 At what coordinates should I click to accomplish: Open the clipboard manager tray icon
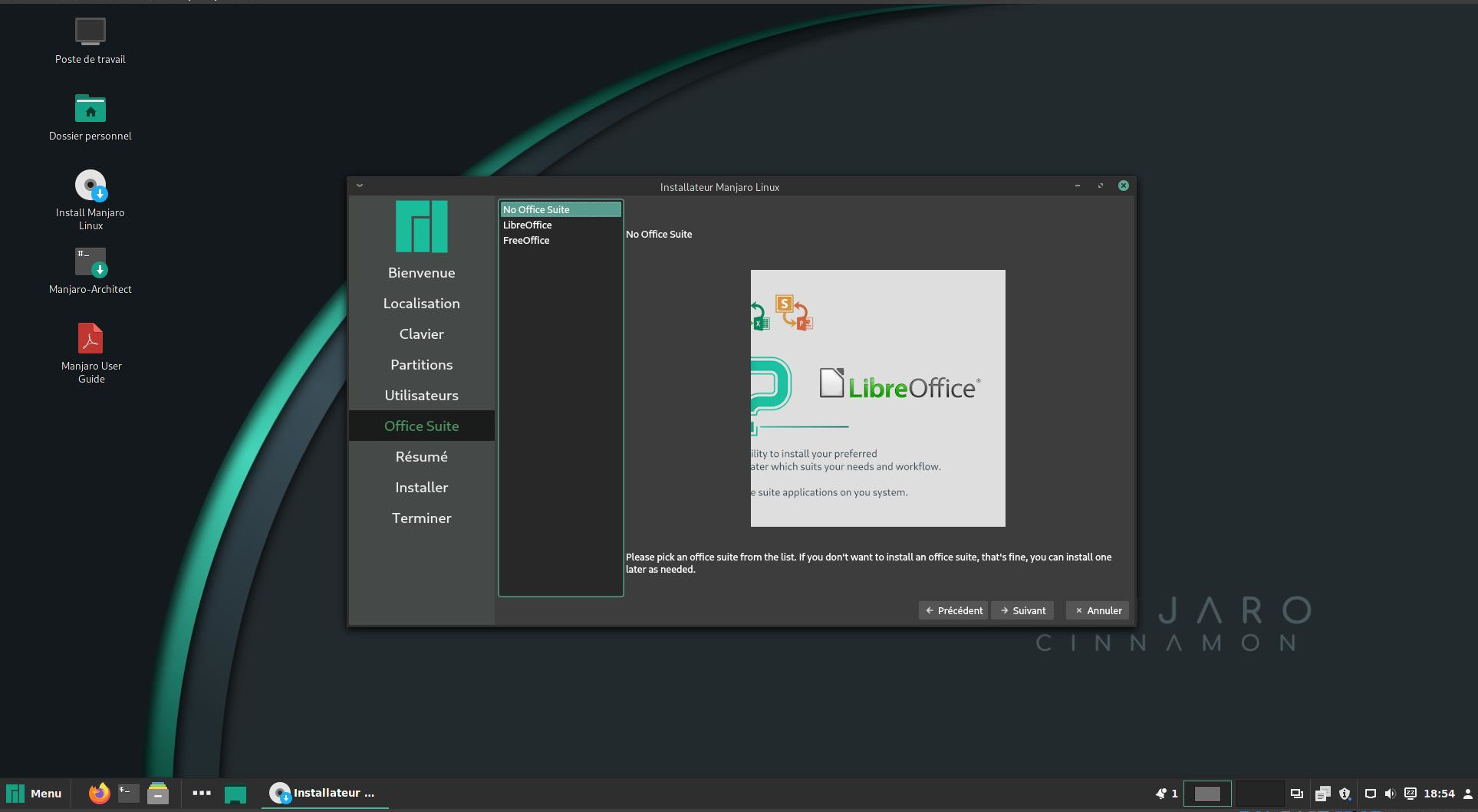point(1322,794)
